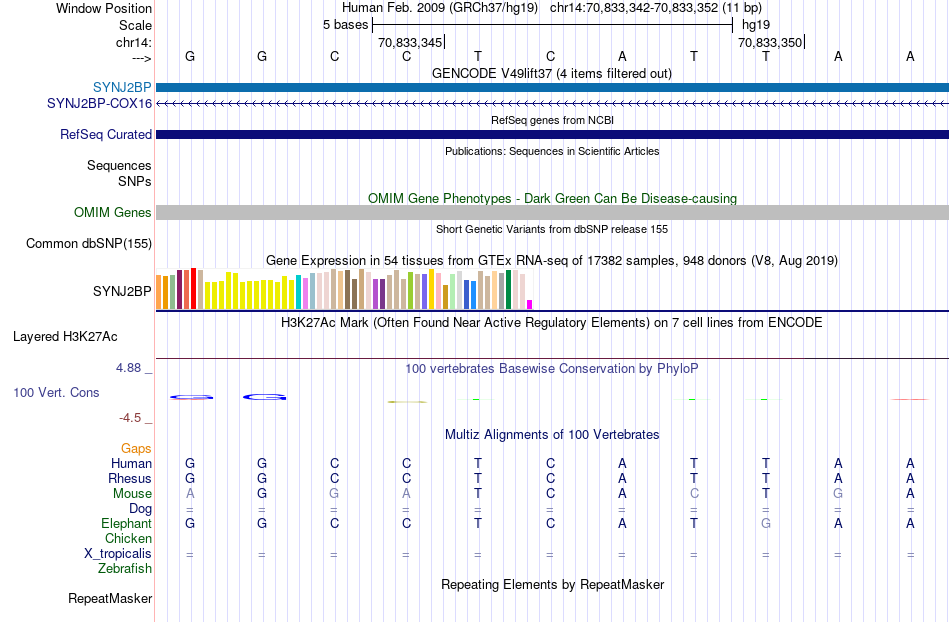Select the Zebrafish species row label
Image resolution: width=950 pixels, height=622 pixels.
(x=125, y=569)
